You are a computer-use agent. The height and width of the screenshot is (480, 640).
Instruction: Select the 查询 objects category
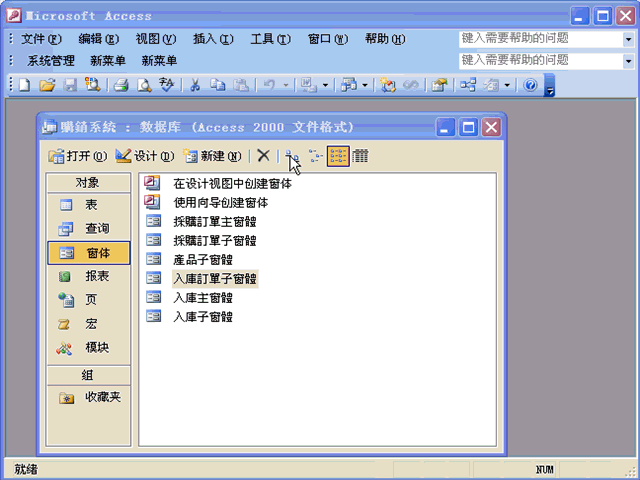89,229
